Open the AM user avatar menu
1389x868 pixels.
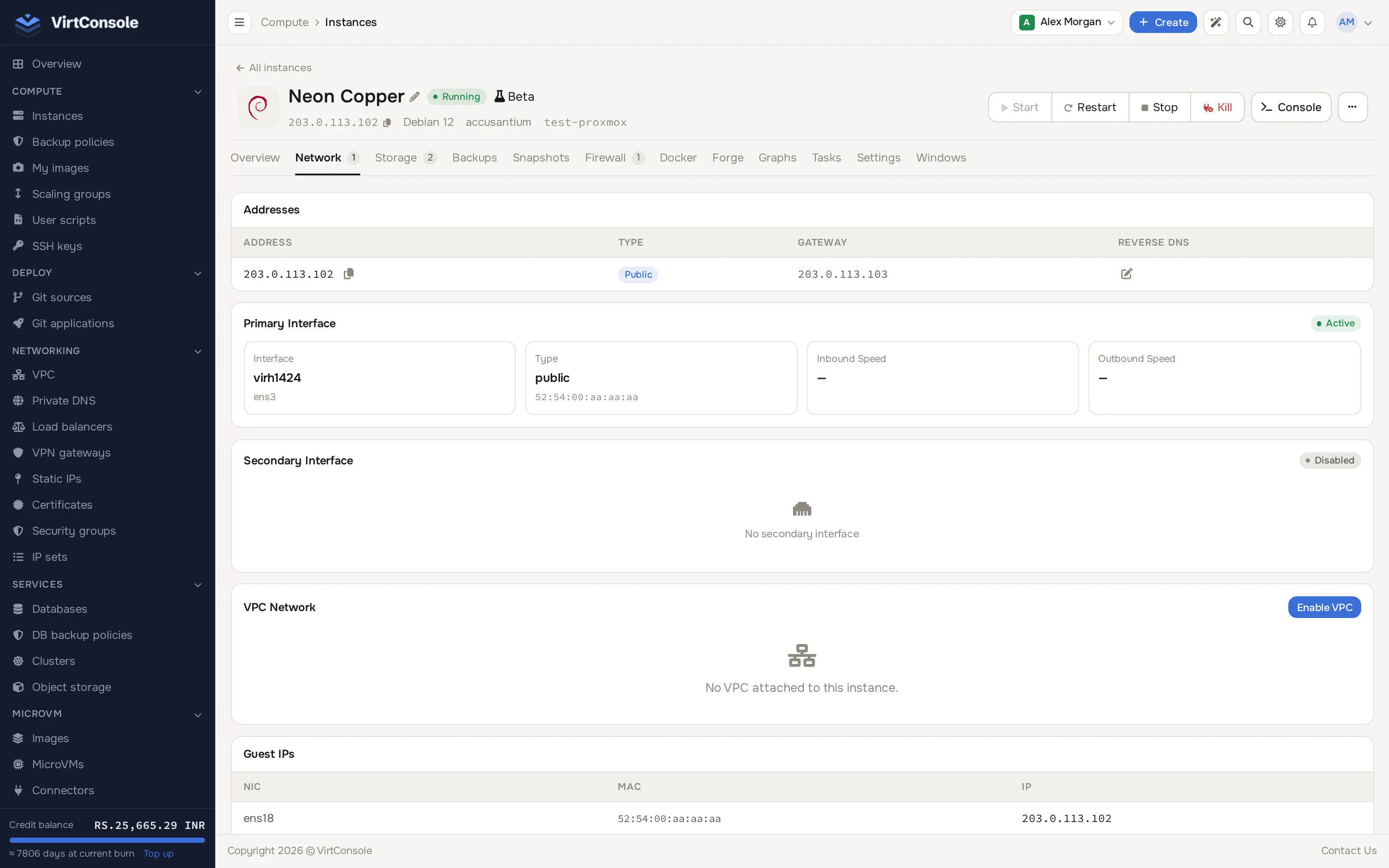point(1354,23)
